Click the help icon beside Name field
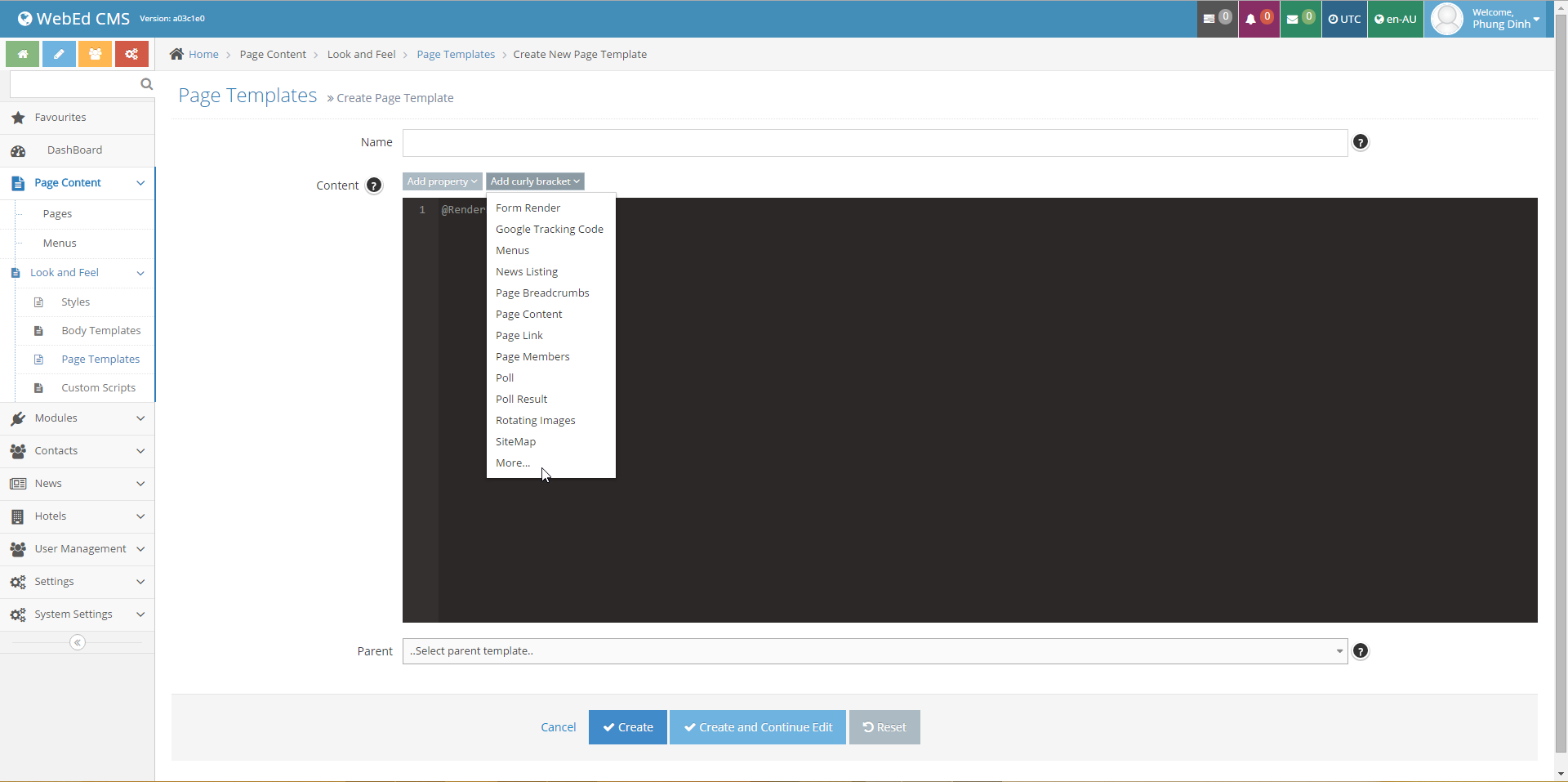1568x782 pixels. coord(1360,142)
